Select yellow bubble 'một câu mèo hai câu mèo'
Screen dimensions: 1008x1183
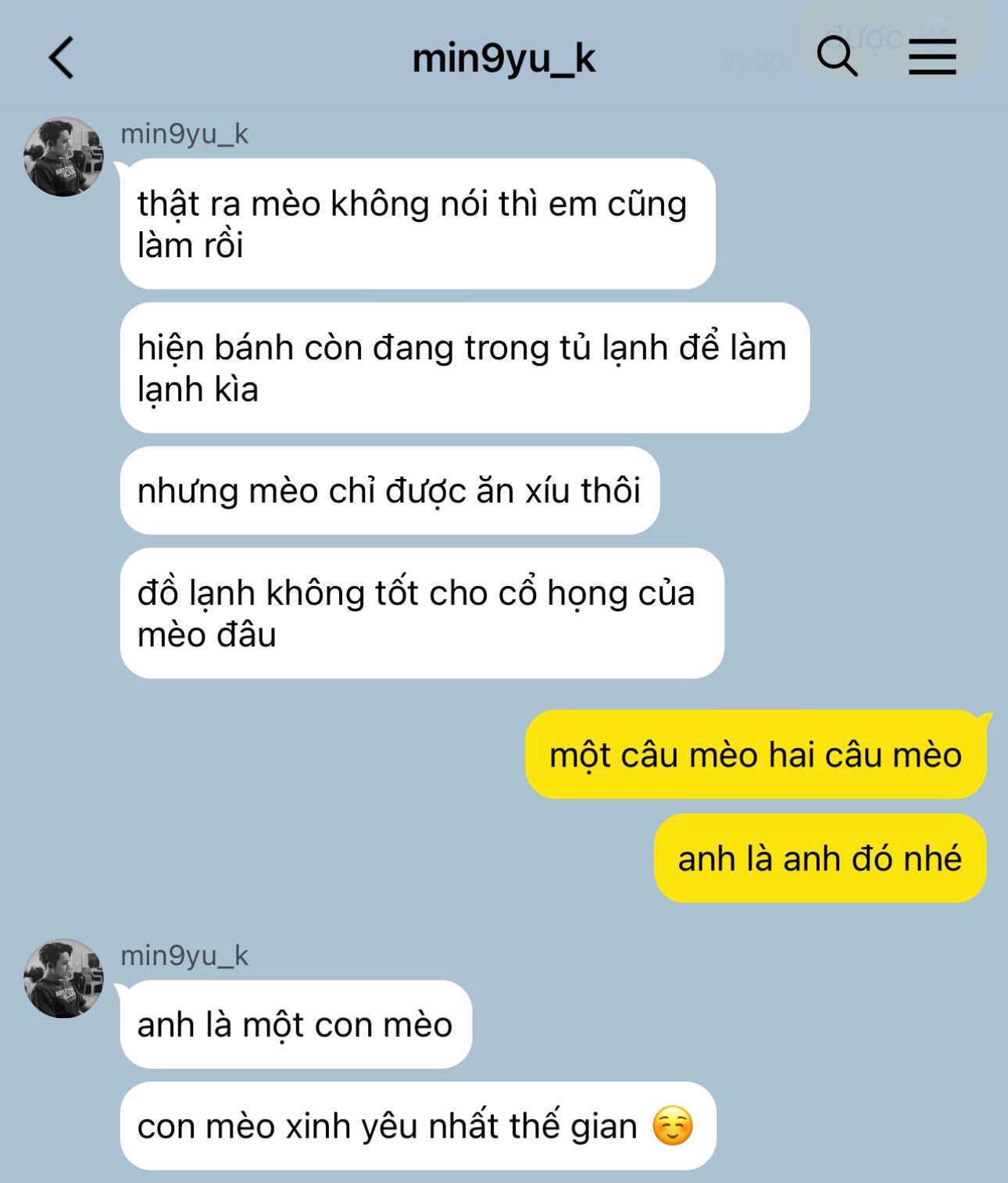pos(756,755)
